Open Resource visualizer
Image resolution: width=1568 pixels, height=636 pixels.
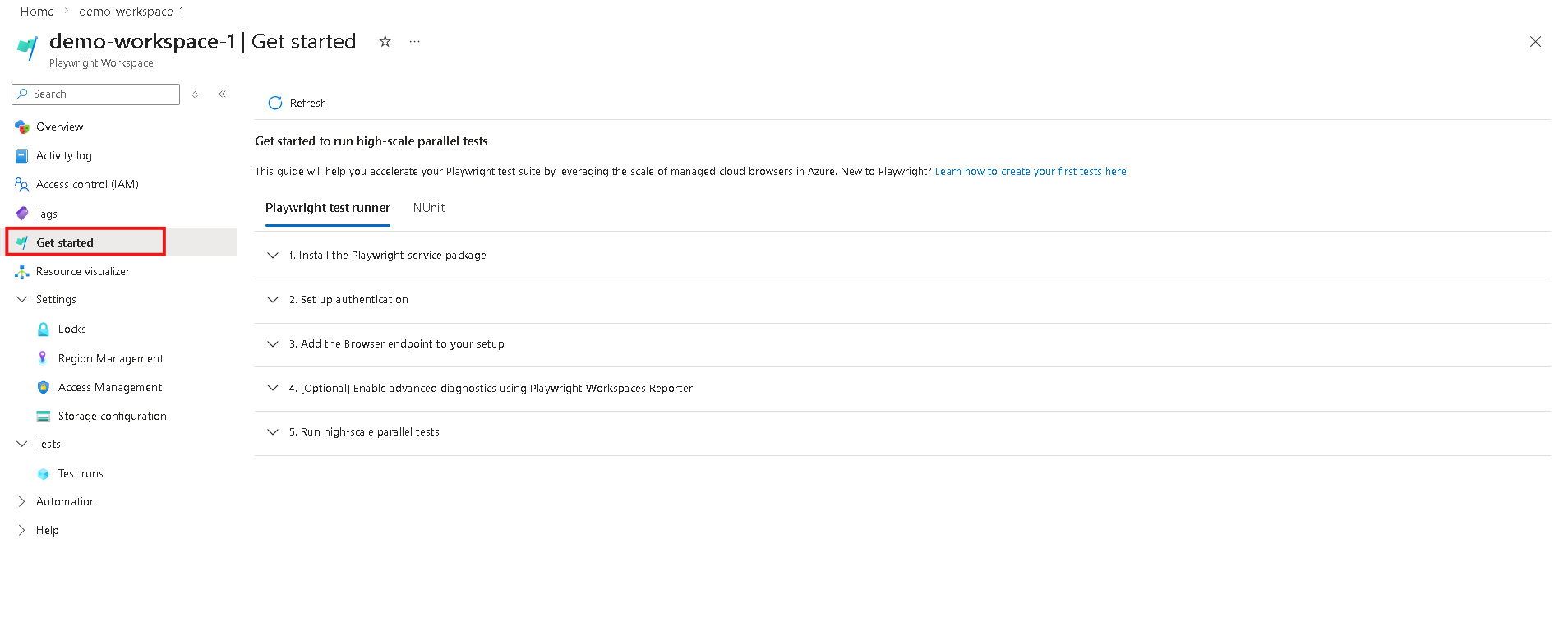[x=82, y=271]
